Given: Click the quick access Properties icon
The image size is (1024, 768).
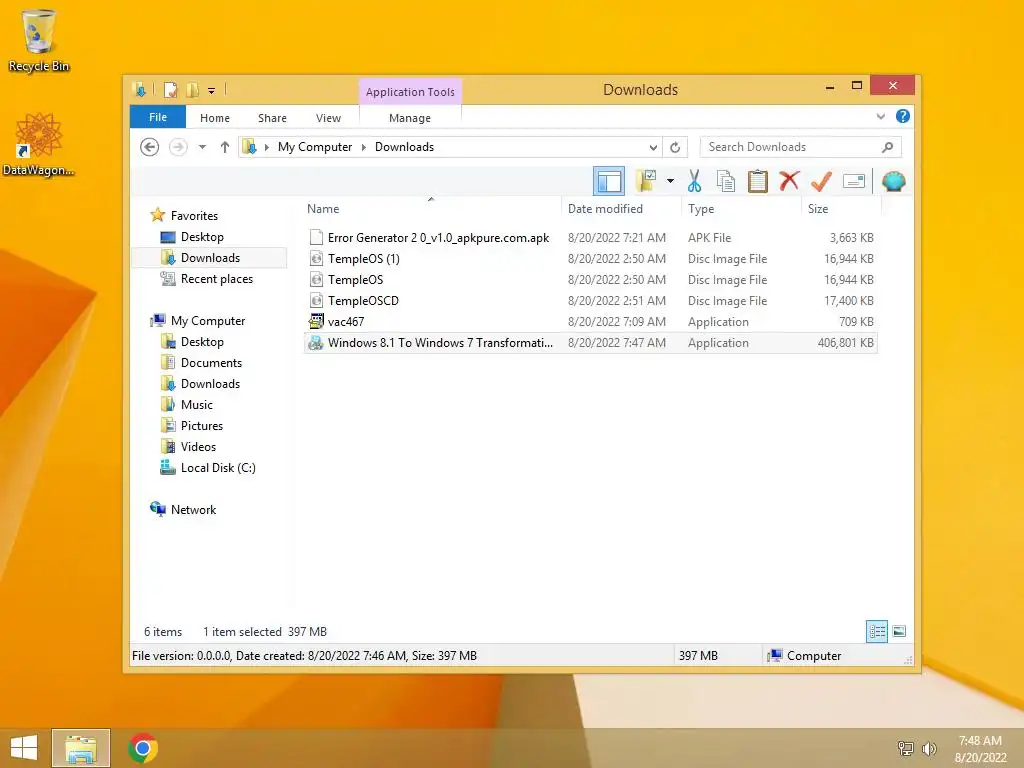Looking at the screenshot, I should [x=170, y=90].
